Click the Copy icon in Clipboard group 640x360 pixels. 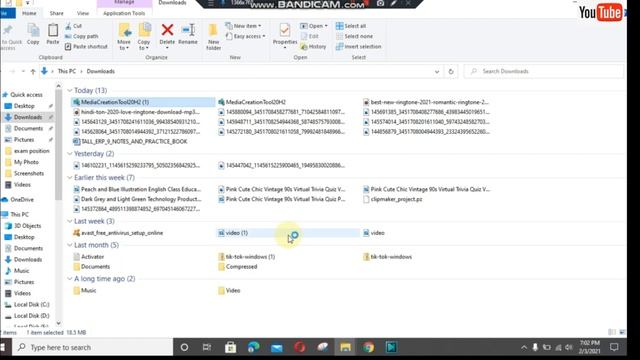[33, 34]
